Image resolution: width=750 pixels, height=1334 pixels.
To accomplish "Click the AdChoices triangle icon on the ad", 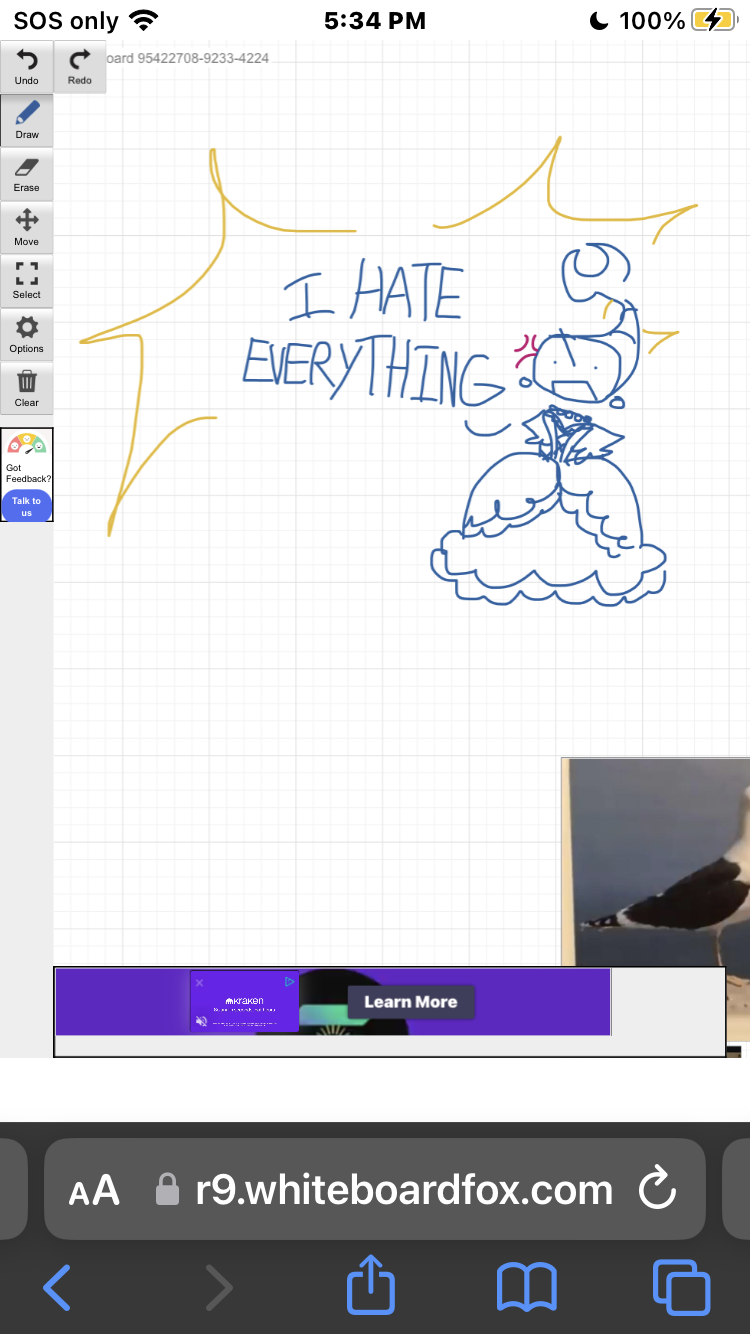I will click(x=289, y=982).
